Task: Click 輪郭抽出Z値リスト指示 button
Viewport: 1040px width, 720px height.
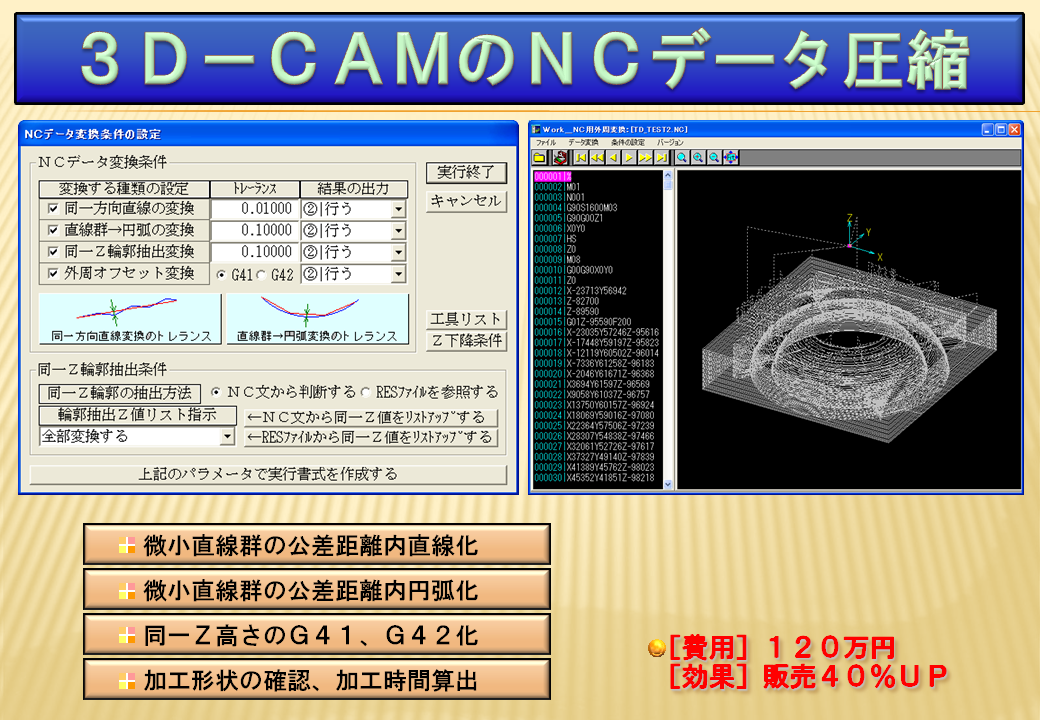Action: 137,415
